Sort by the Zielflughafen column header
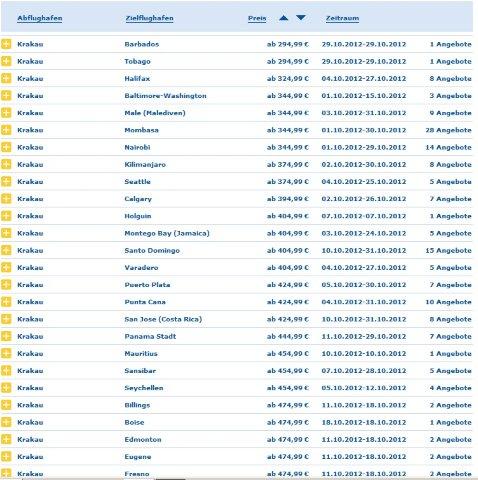The image size is (478, 480). pyautogui.click(x=149, y=18)
